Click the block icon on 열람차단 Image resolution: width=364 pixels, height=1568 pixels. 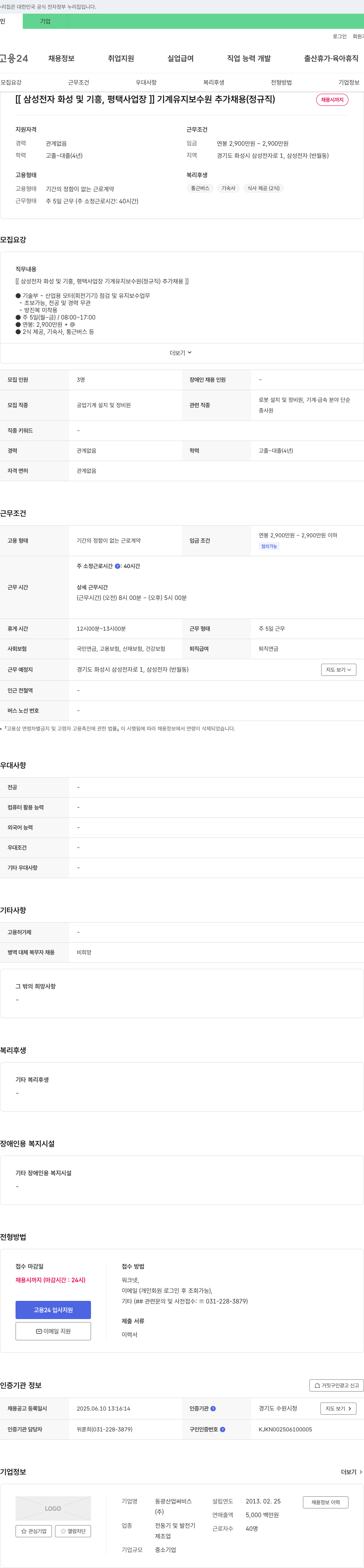63,1531
